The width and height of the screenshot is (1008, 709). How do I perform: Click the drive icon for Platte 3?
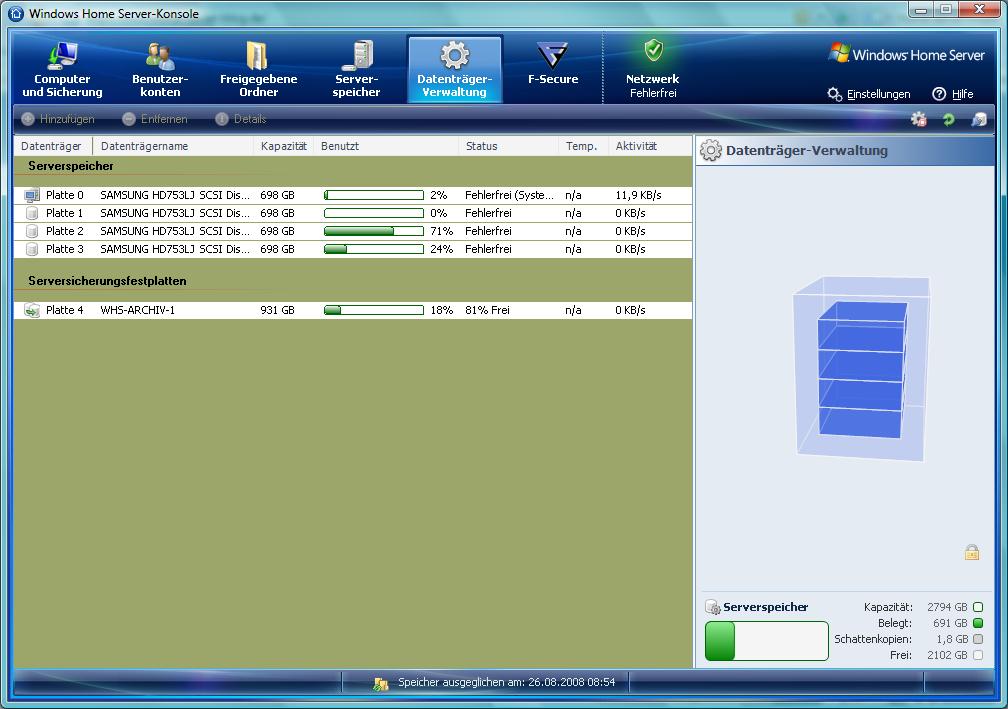[x=32, y=249]
